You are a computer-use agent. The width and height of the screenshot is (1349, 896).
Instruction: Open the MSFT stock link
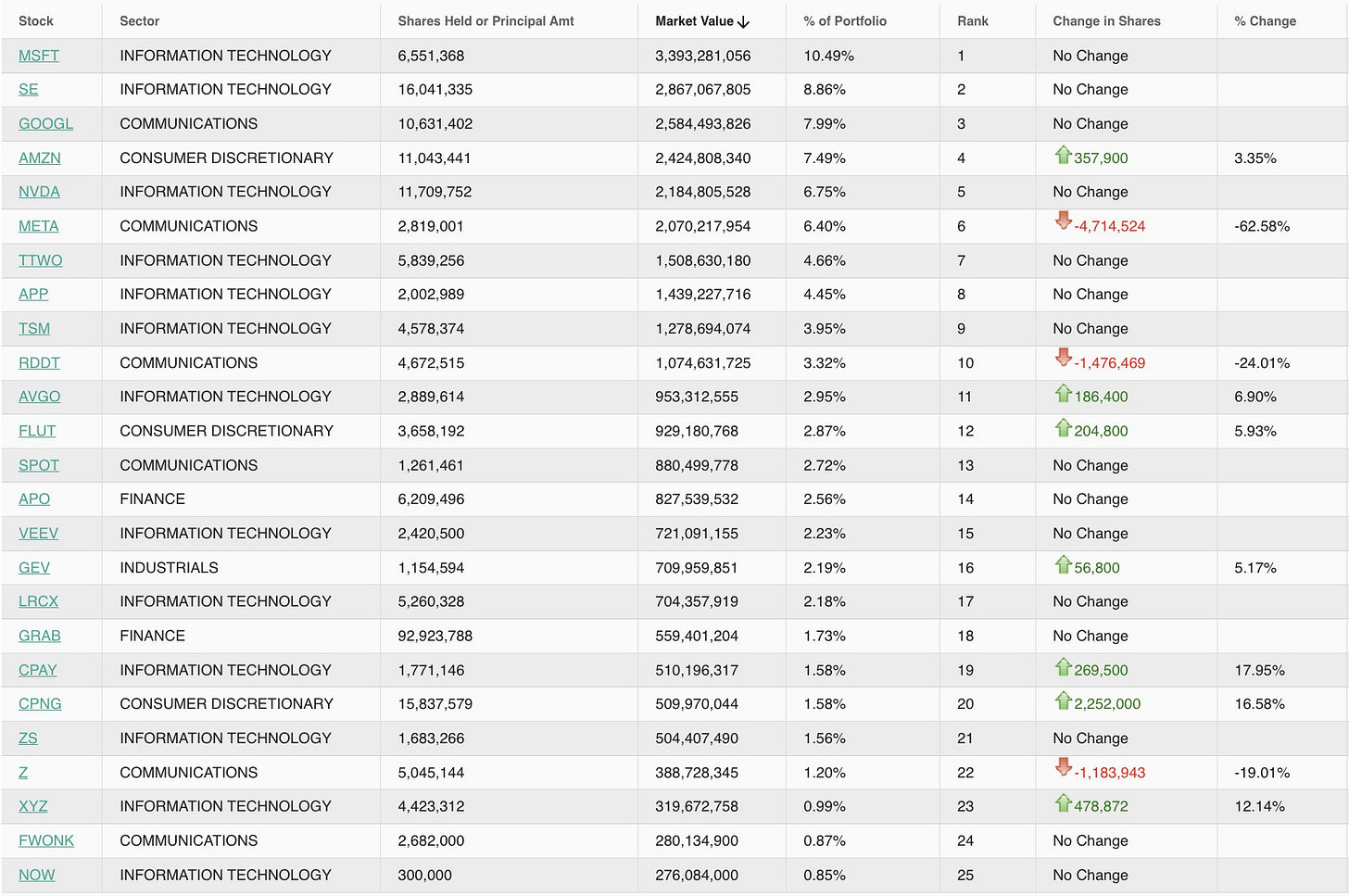click(x=39, y=56)
